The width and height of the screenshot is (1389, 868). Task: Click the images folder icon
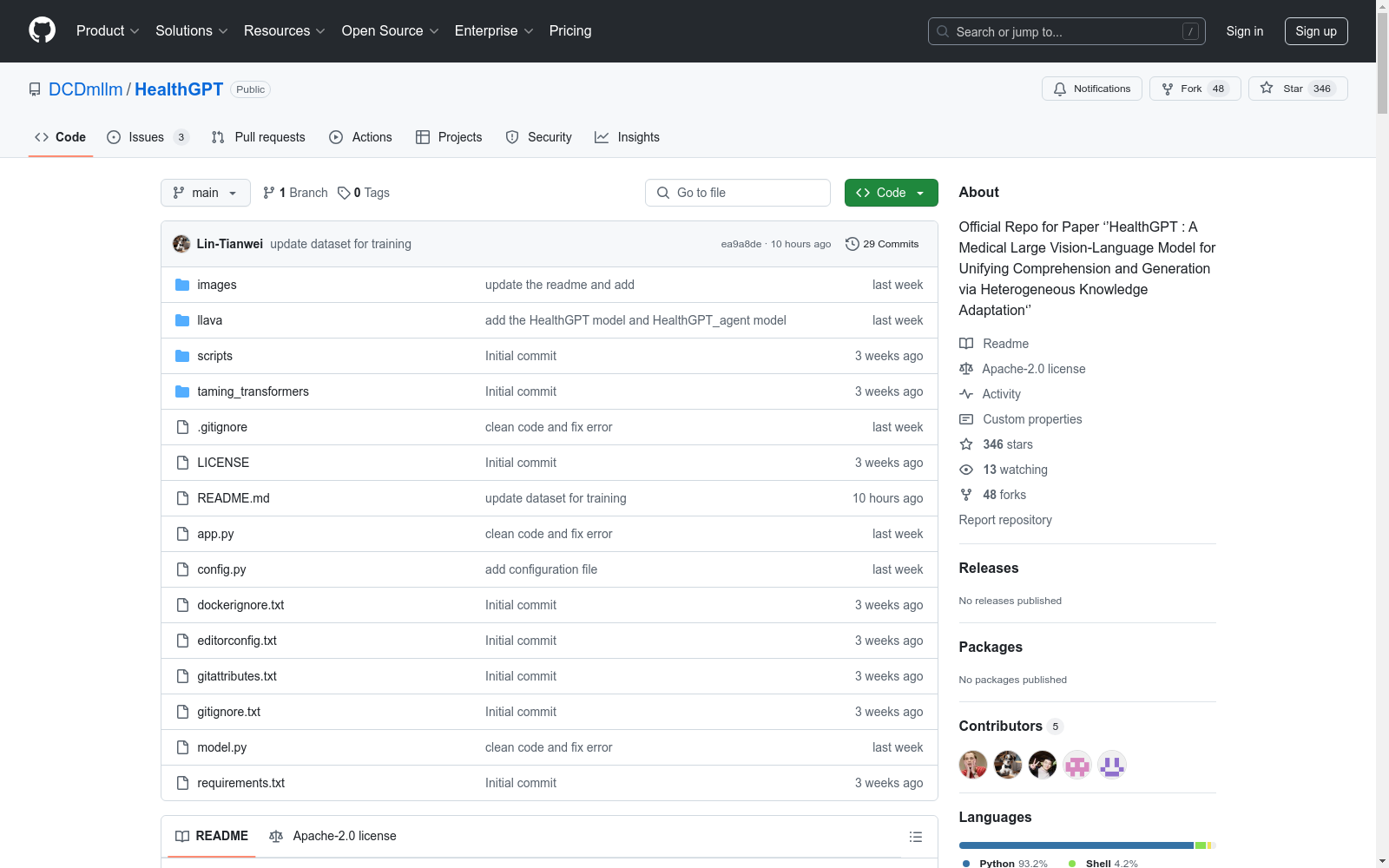[182, 285]
